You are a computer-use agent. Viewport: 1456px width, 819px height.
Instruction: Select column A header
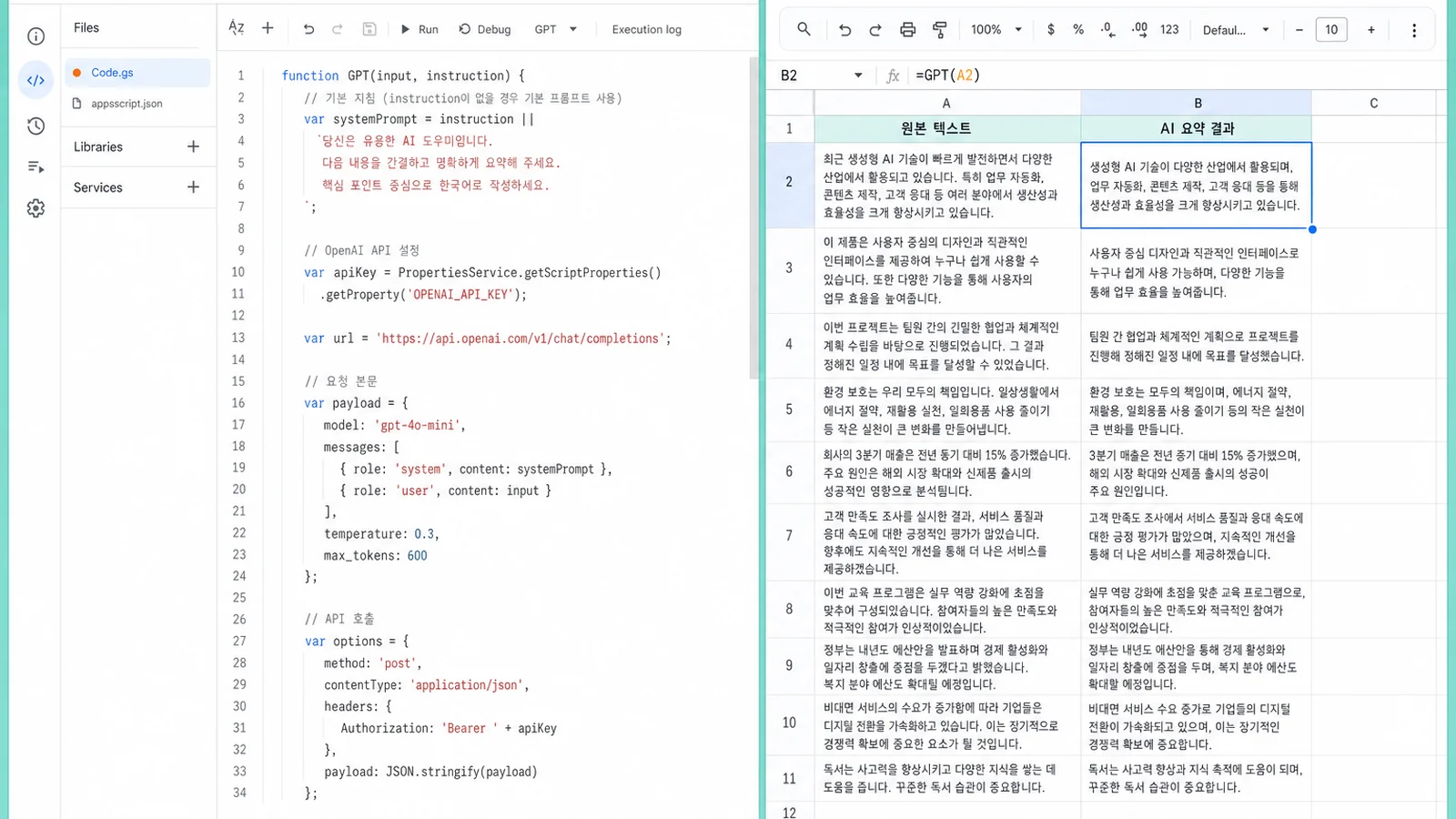pos(946,103)
